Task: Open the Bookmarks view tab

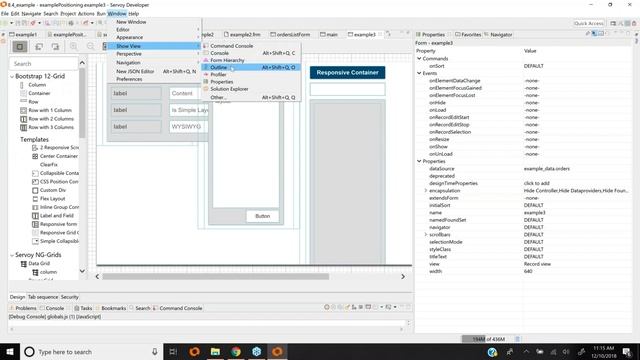Action: tap(111, 308)
